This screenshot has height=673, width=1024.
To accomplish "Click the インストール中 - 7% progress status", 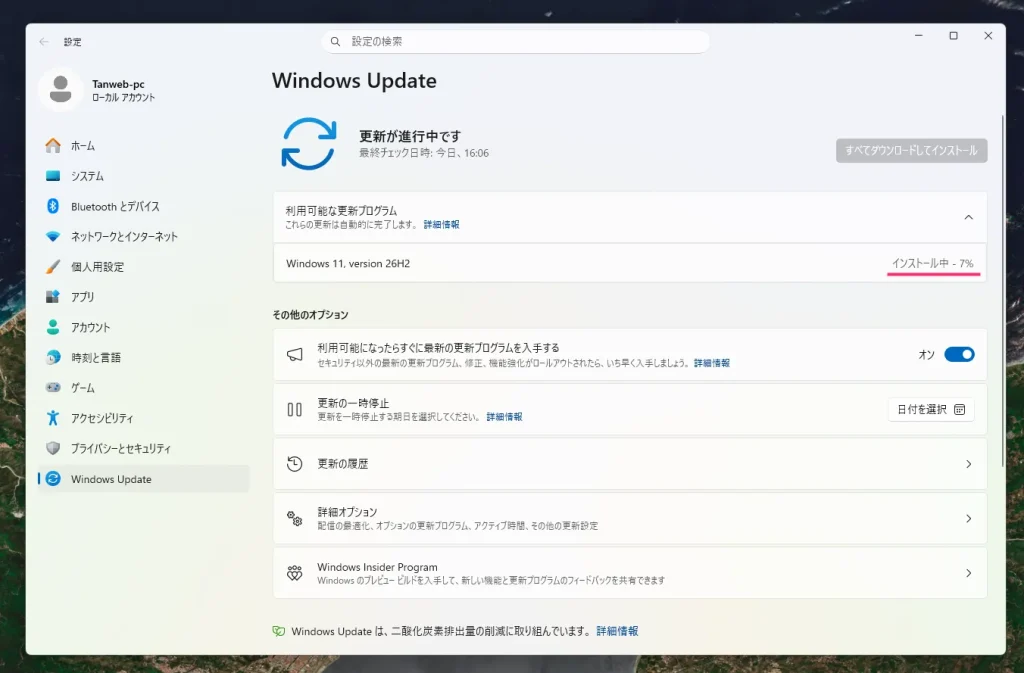I will click(x=933, y=264).
